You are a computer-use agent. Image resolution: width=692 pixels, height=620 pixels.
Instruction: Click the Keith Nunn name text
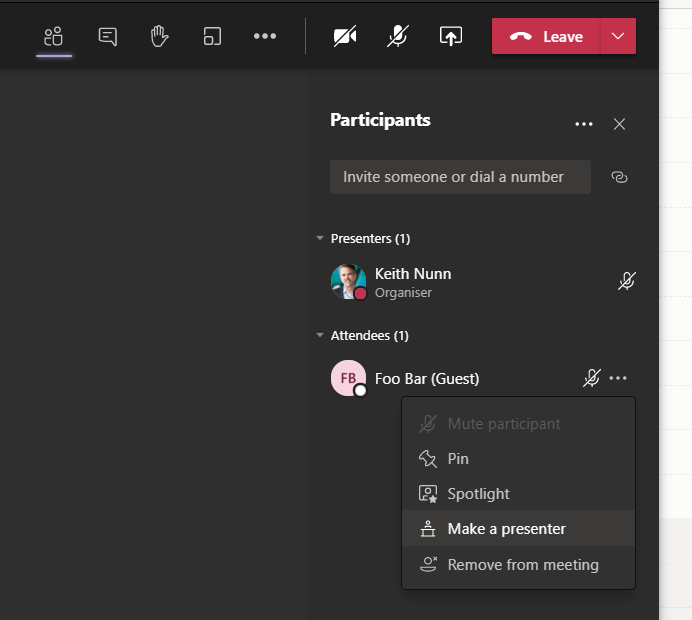click(413, 274)
